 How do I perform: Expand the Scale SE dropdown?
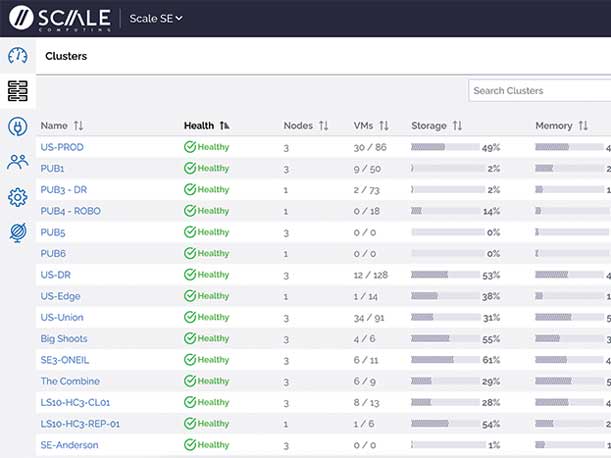(x=156, y=18)
